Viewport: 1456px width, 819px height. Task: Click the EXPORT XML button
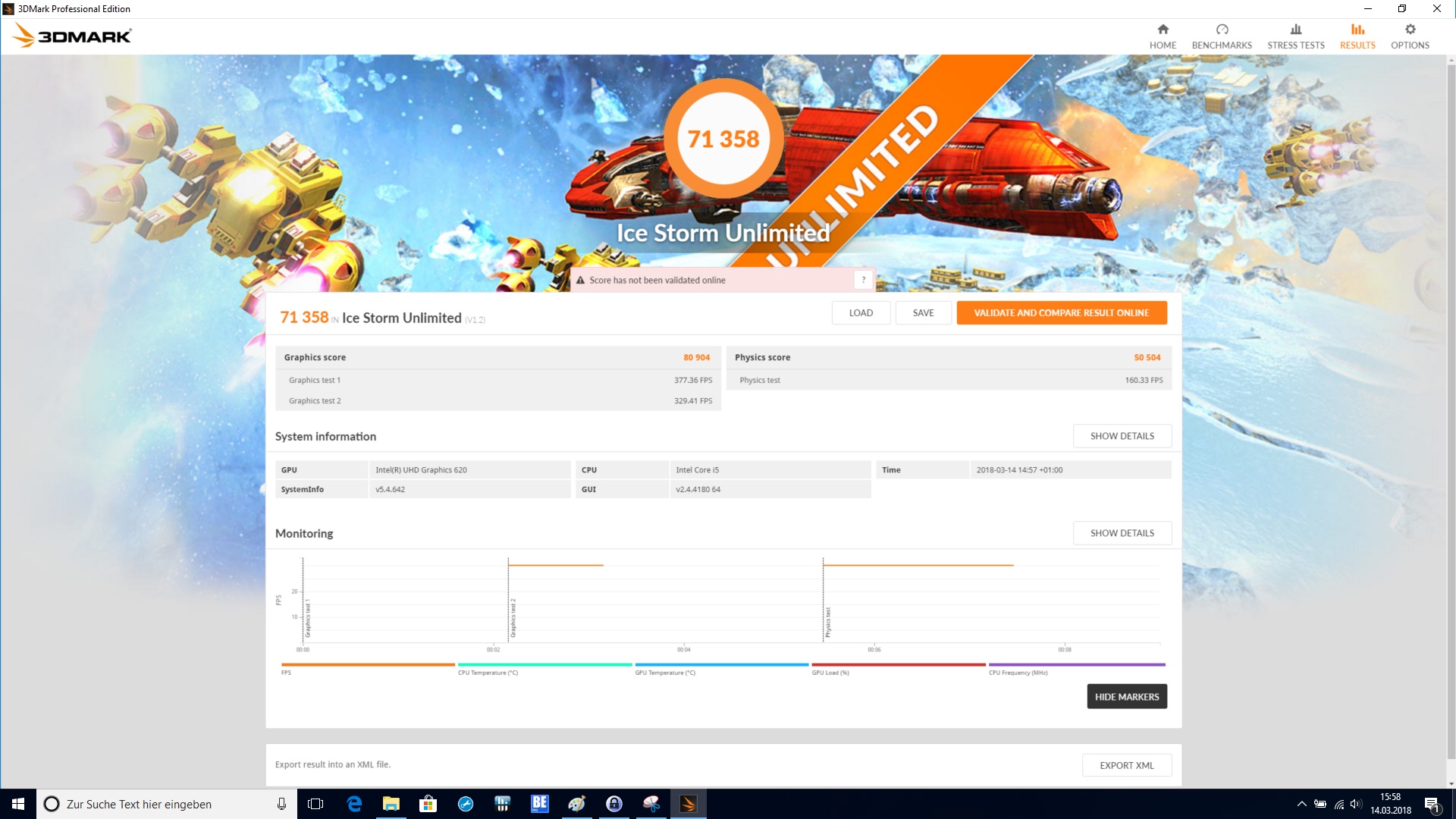(x=1127, y=765)
